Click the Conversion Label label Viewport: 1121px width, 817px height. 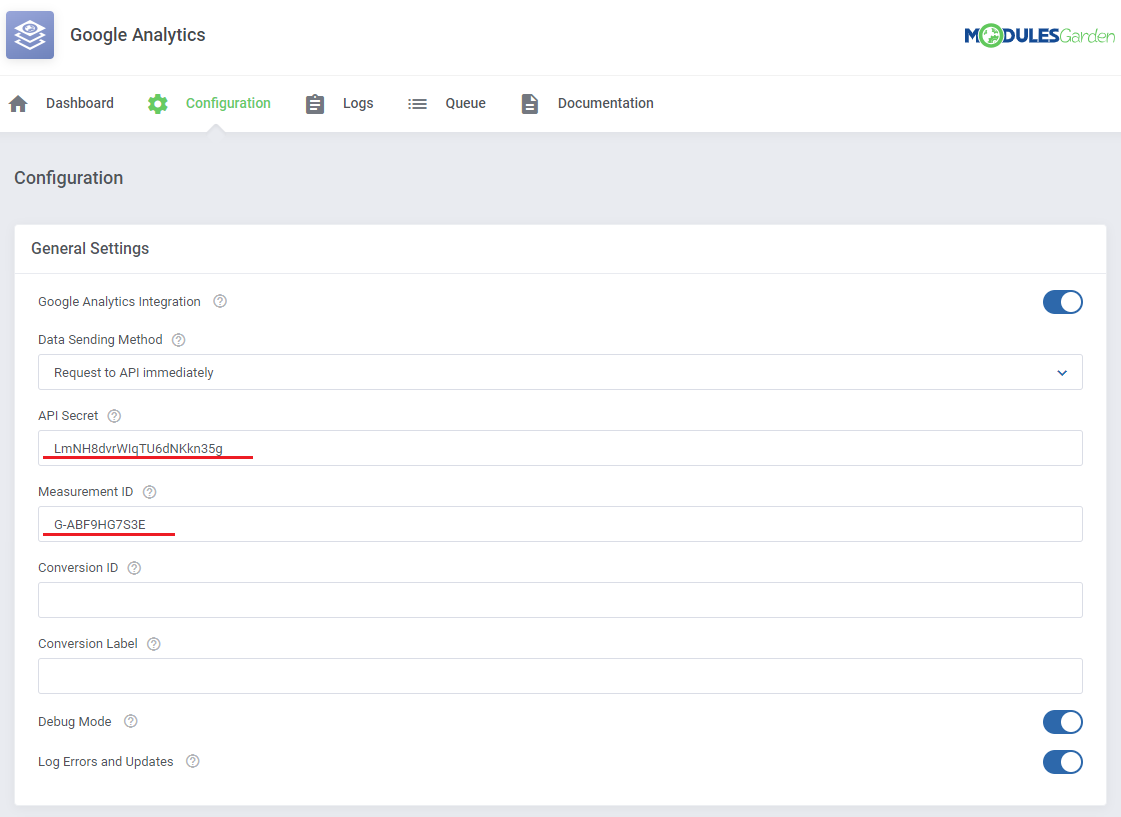(x=87, y=644)
